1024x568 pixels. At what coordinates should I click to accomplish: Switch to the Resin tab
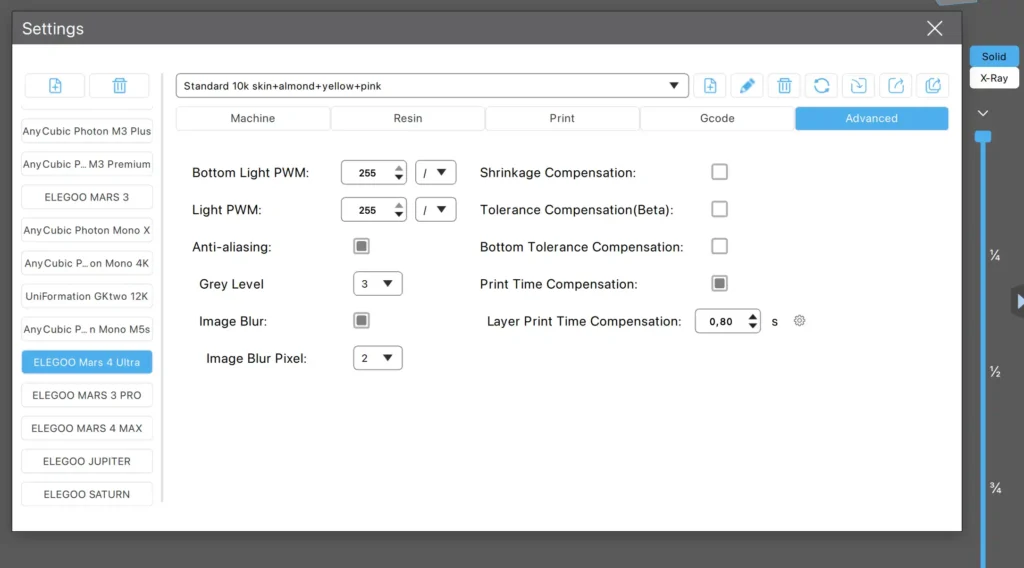click(x=407, y=118)
